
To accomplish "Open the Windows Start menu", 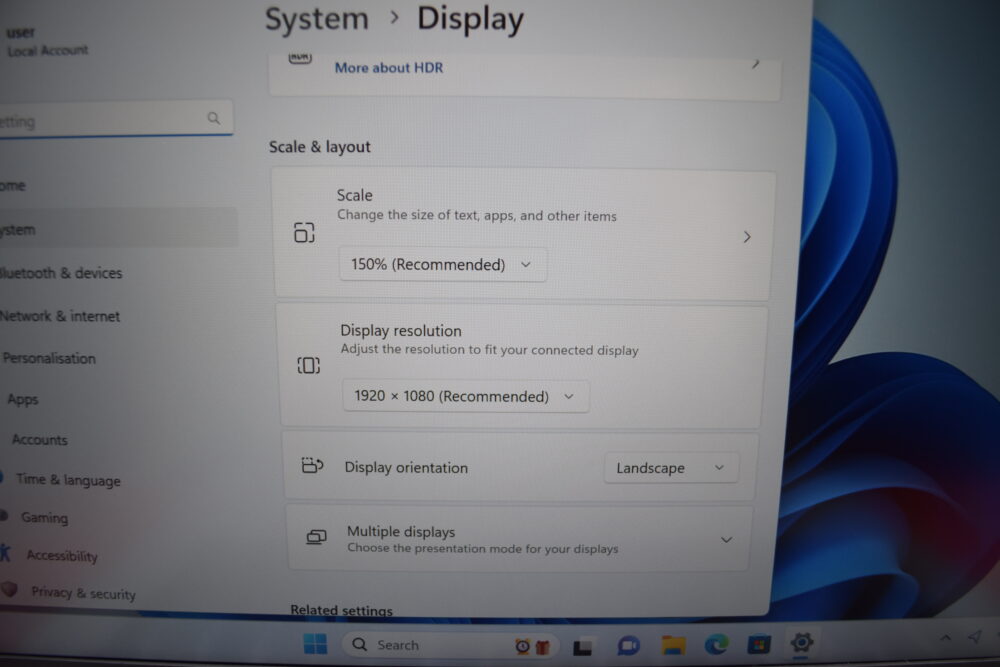I will tap(315, 644).
